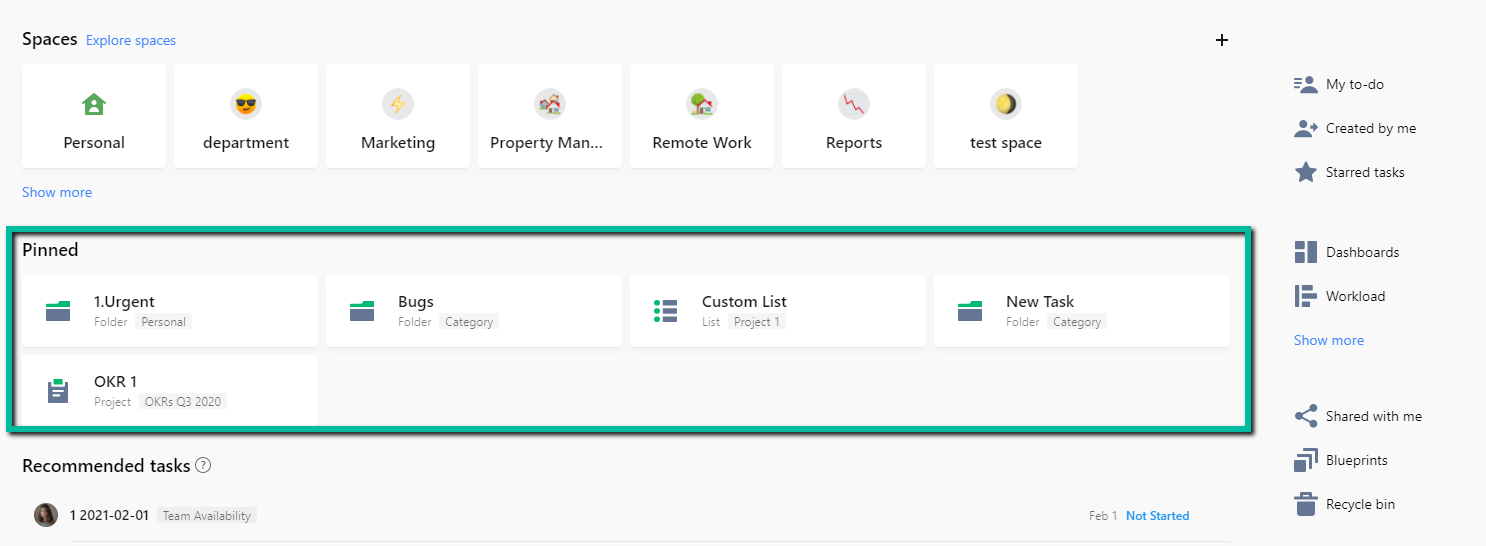Click the Shared with me icon
The image size is (1486, 546).
pos(1305,416)
